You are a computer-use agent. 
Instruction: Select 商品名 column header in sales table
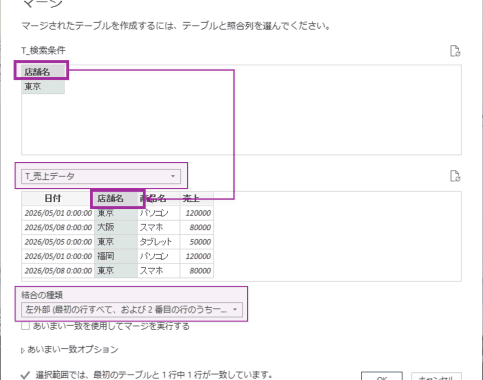[x=159, y=199]
